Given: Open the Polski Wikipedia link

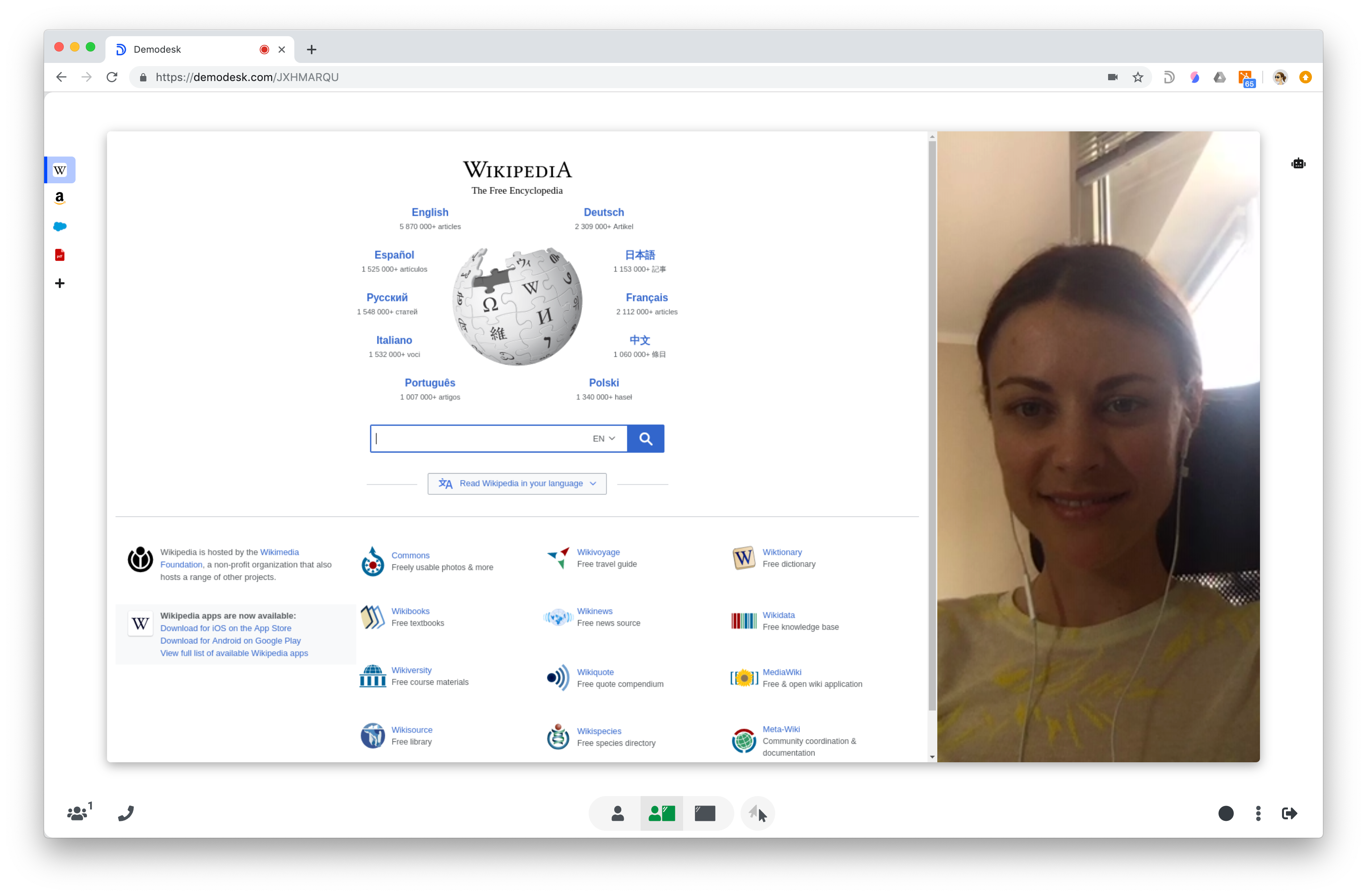Looking at the screenshot, I should 604,383.
